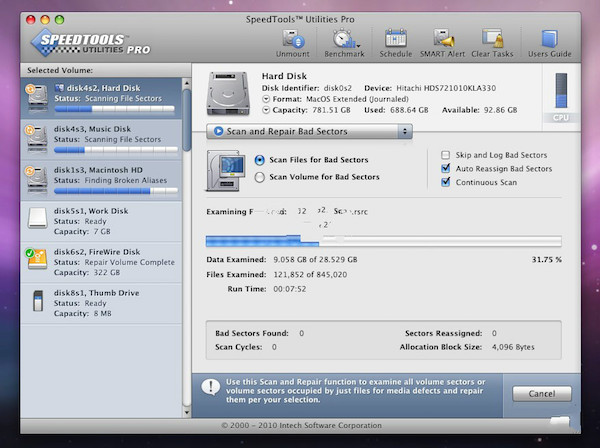
Task: Uncheck Auto Reassign Bad Sectors
Action: [445, 169]
